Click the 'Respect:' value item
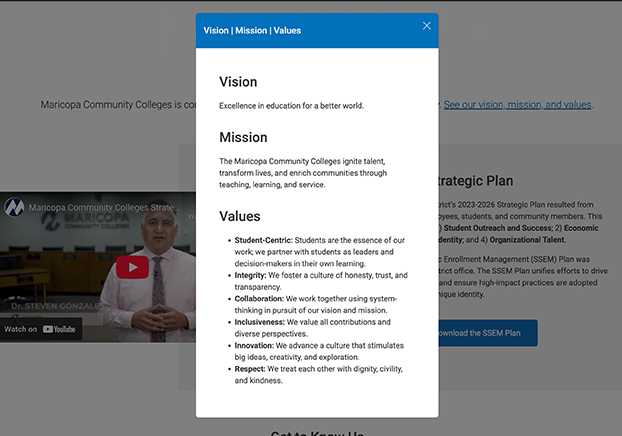 (x=319, y=375)
